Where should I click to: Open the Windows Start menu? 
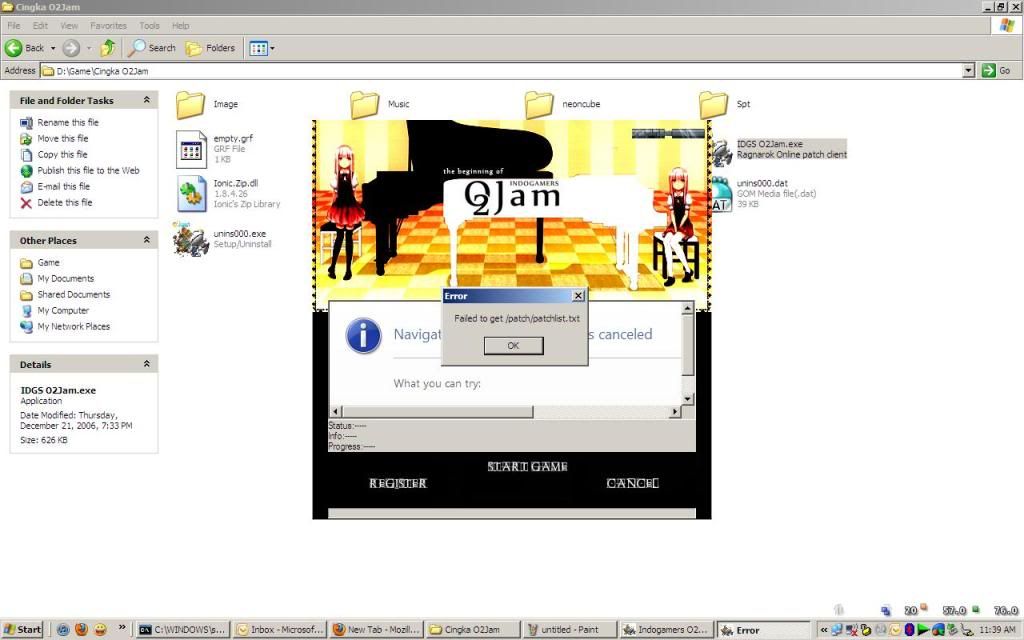pyautogui.click(x=22, y=630)
